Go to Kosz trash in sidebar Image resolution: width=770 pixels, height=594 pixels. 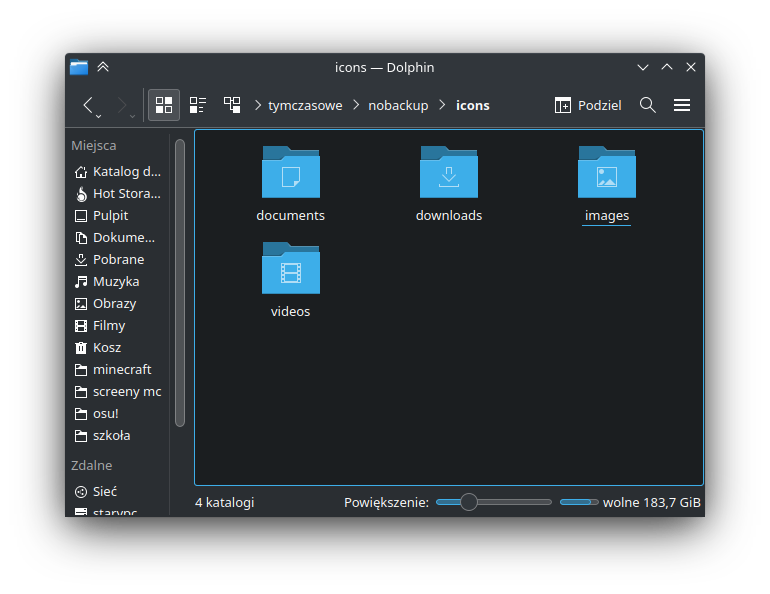(x=106, y=347)
